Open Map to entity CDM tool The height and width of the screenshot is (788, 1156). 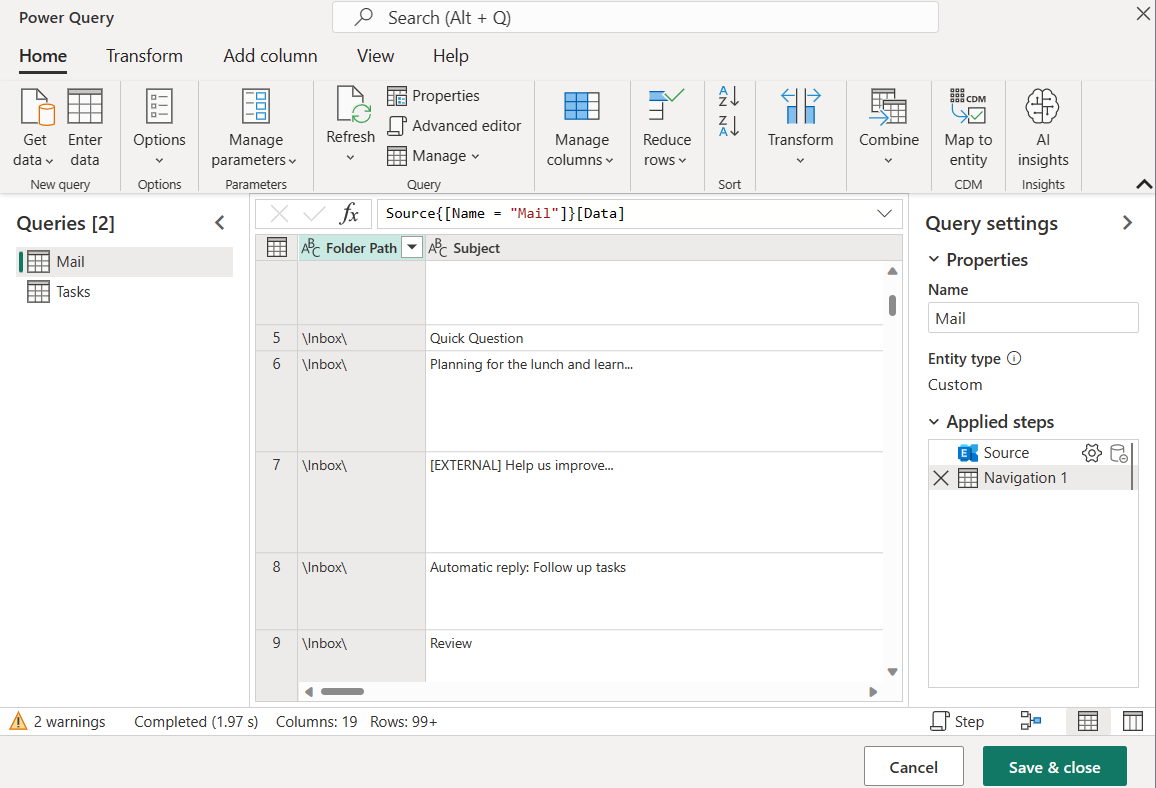[967, 125]
